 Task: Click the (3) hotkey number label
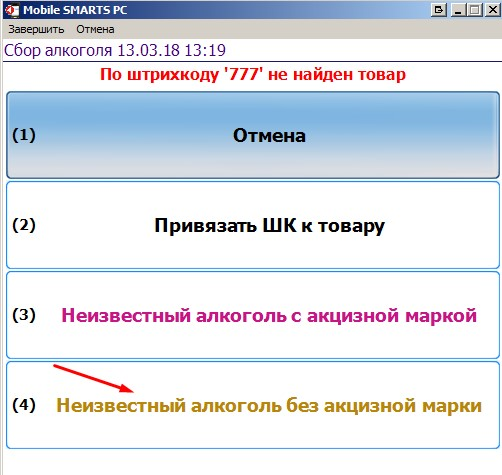tap(24, 315)
